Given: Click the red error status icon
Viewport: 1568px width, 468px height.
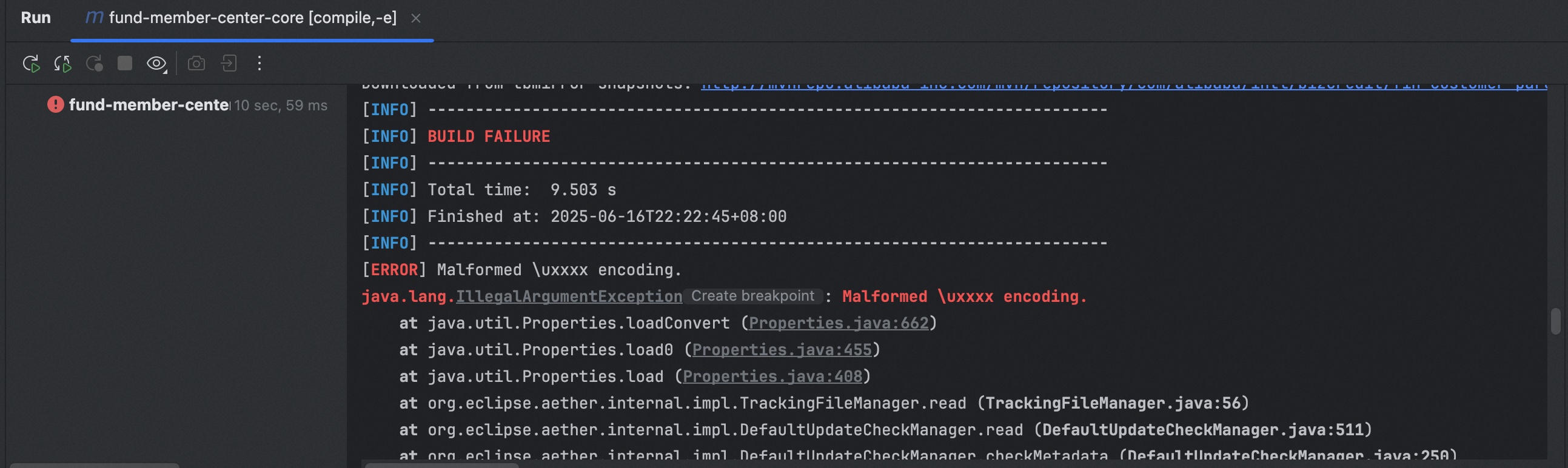Looking at the screenshot, I should click(x=55, y=105).
